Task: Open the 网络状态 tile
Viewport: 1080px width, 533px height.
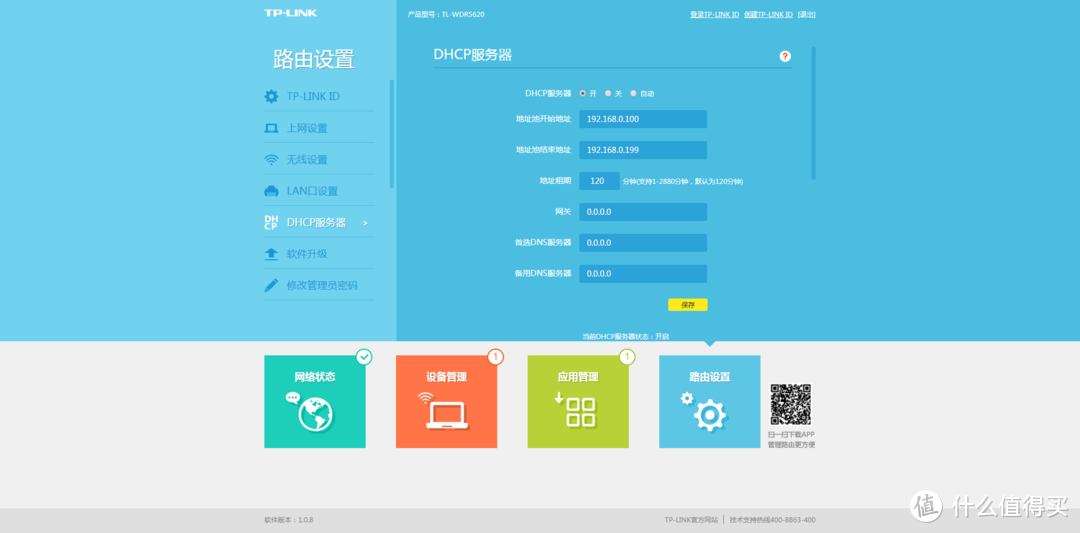Action: pos(315,401)
